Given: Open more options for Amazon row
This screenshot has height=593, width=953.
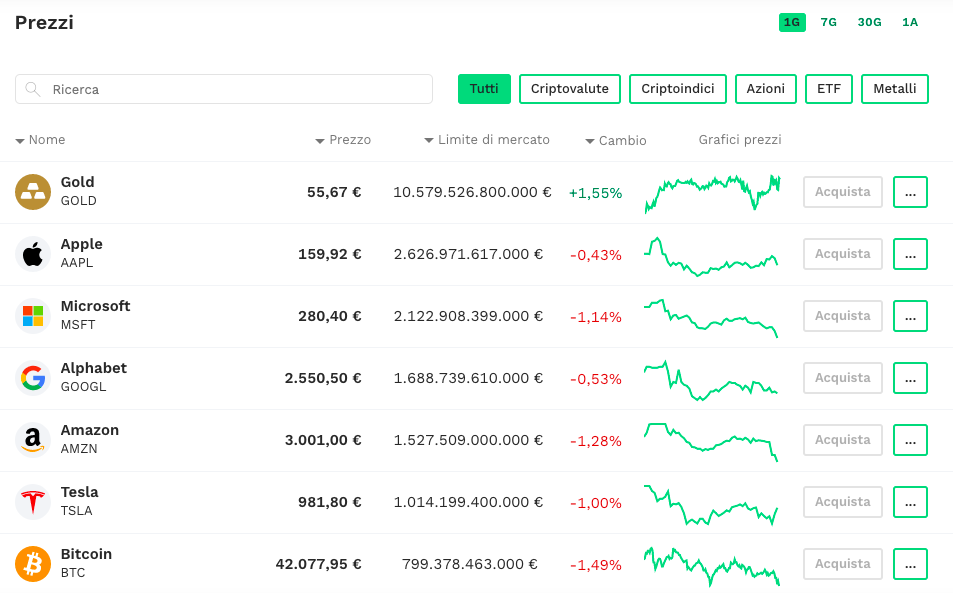Looking at the screenshot, I should (x=910, y=440).
